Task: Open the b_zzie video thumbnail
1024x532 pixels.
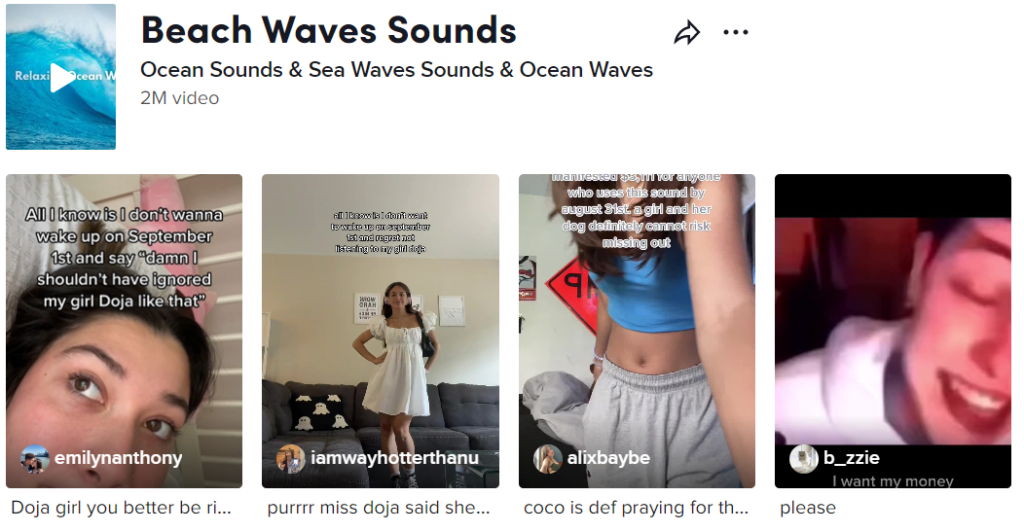Action: pyautogui.click(x=893, y=331)
